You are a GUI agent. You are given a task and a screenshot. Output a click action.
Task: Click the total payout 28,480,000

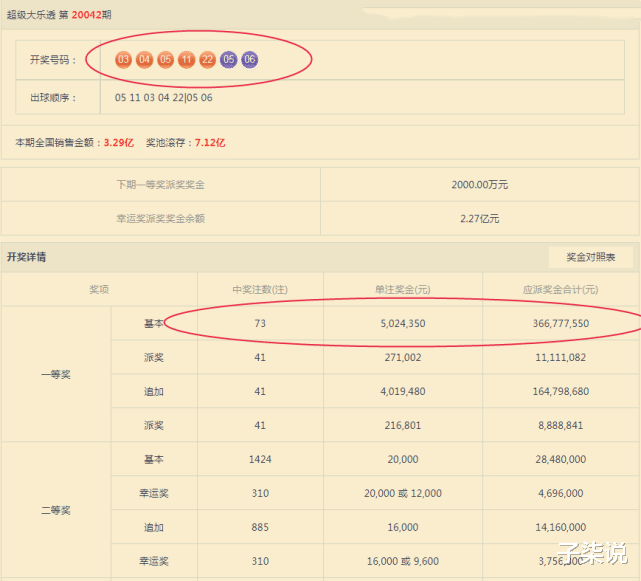tap(560, 459)
